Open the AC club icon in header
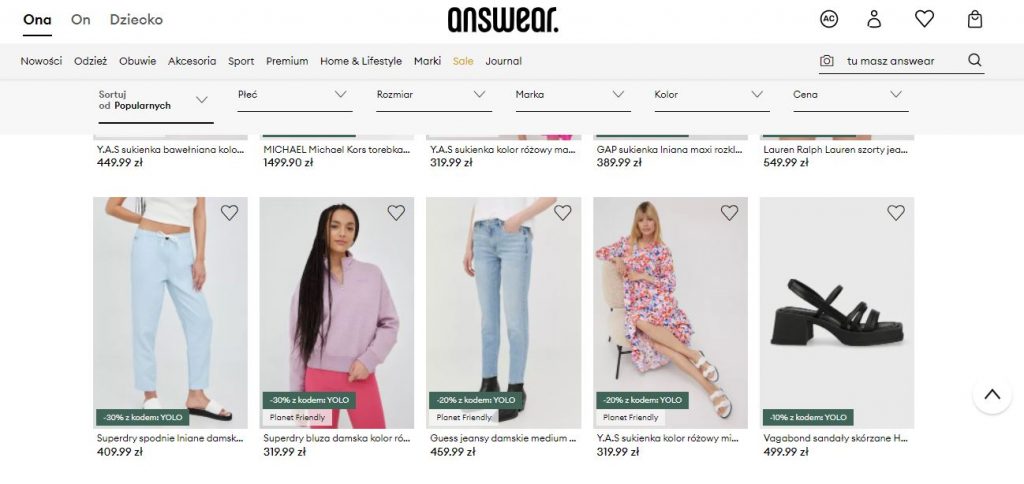 pos(829,19)
